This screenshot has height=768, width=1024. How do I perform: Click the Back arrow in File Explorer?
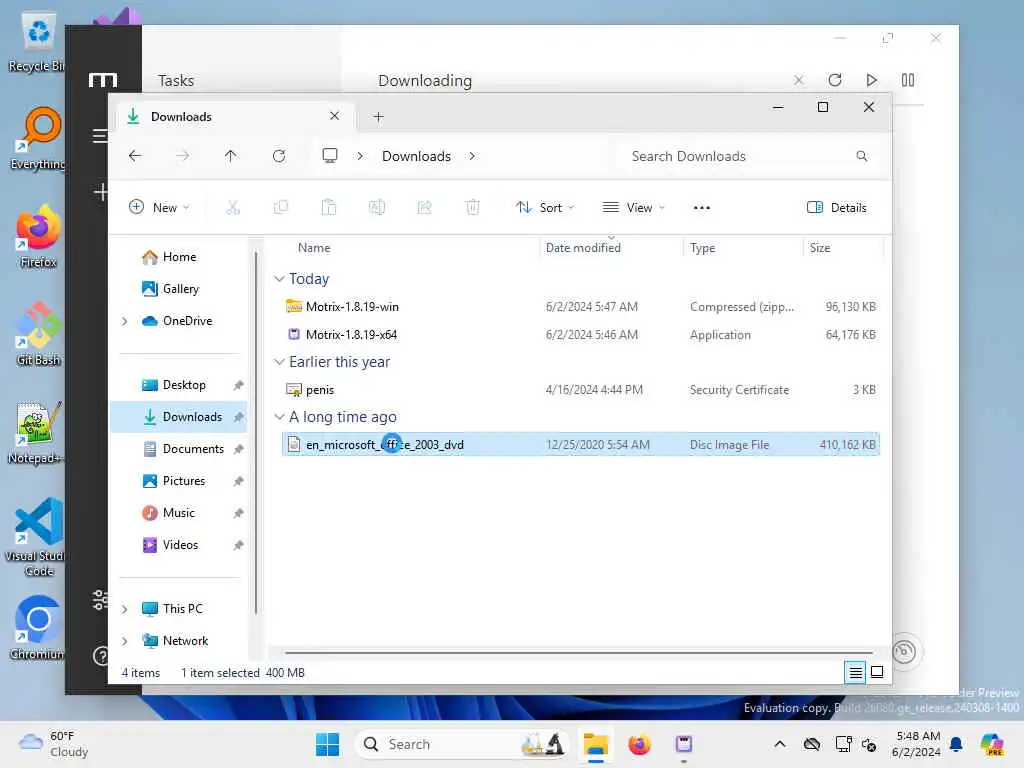pos(135,156)
